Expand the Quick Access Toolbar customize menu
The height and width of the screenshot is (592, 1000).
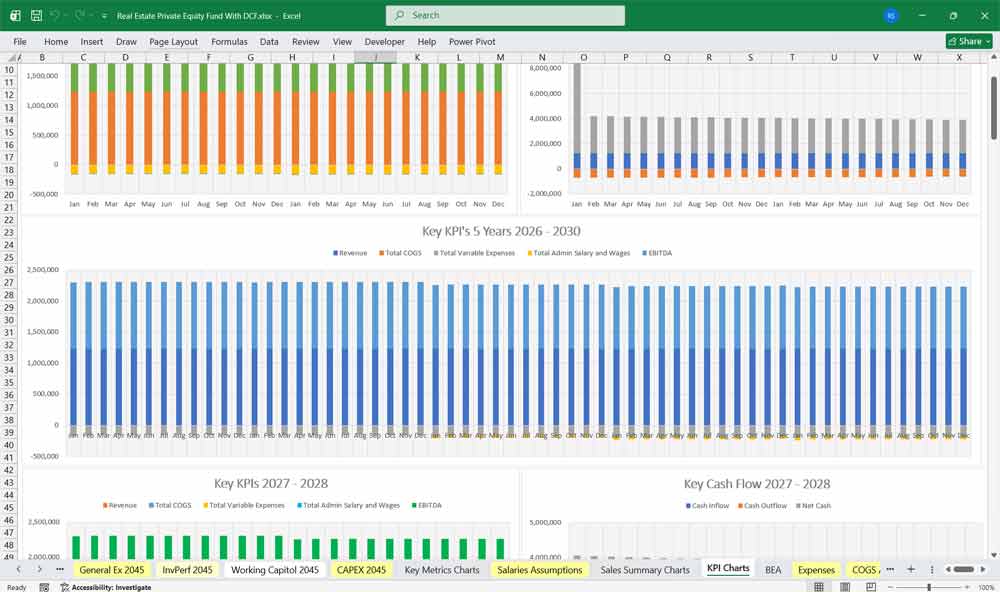click(103, 15)
